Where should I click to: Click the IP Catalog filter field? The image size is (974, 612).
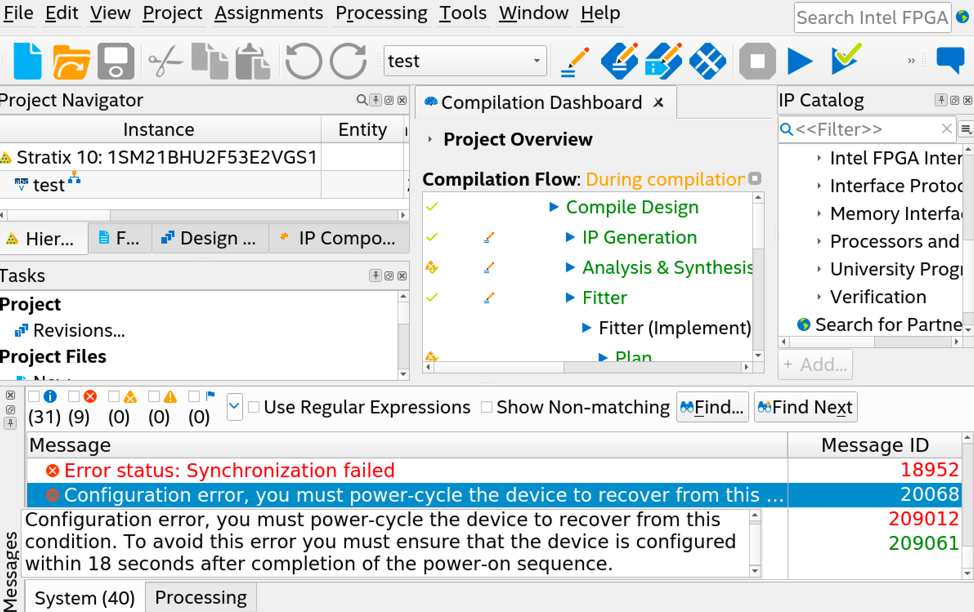tap(866, 129)
